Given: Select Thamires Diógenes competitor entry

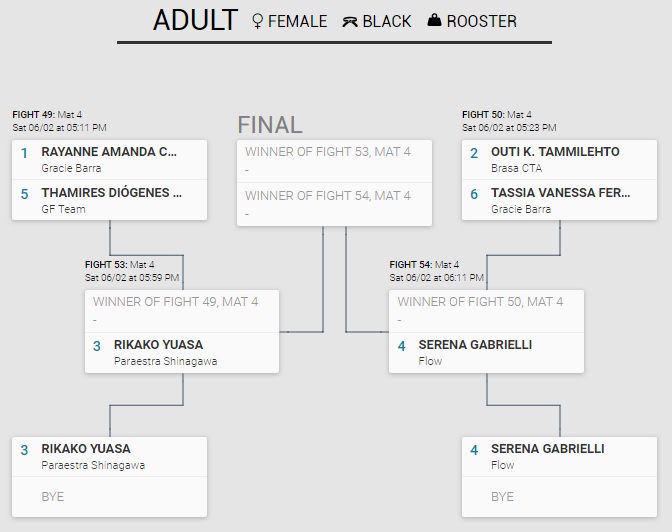Looking at the screenshot, I should coord(111,193).
